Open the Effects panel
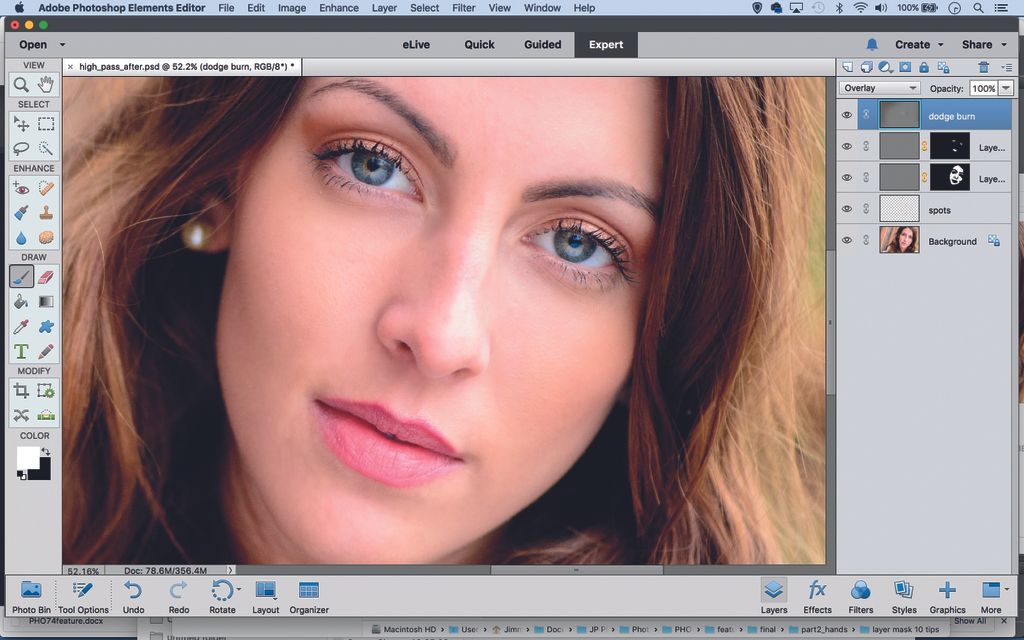The image size is (1024, 640). point(817,595)
